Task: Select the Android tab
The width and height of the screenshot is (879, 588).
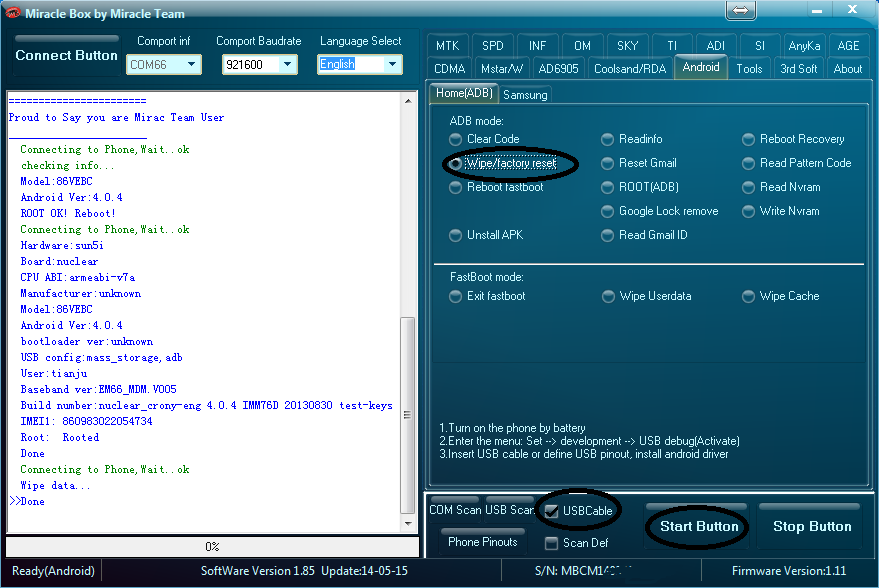Action: 701,67
